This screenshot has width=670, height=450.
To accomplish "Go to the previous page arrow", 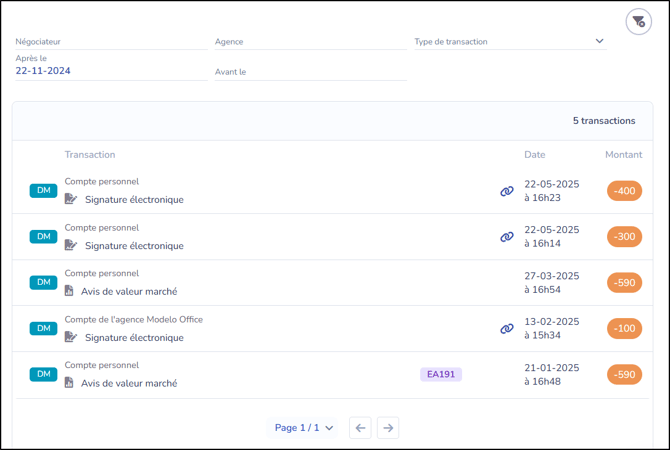I will tap(361, 428).
